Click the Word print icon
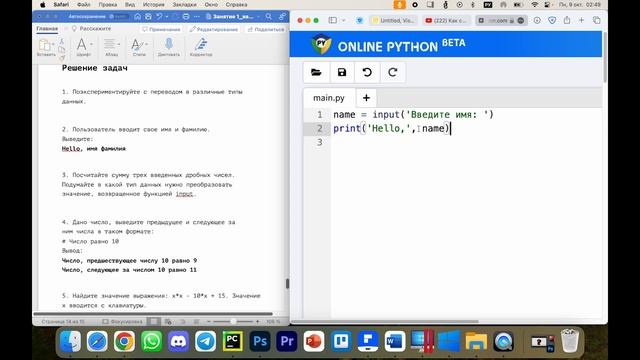This screenshot has height=360, width=640. [x=186, y=17]
